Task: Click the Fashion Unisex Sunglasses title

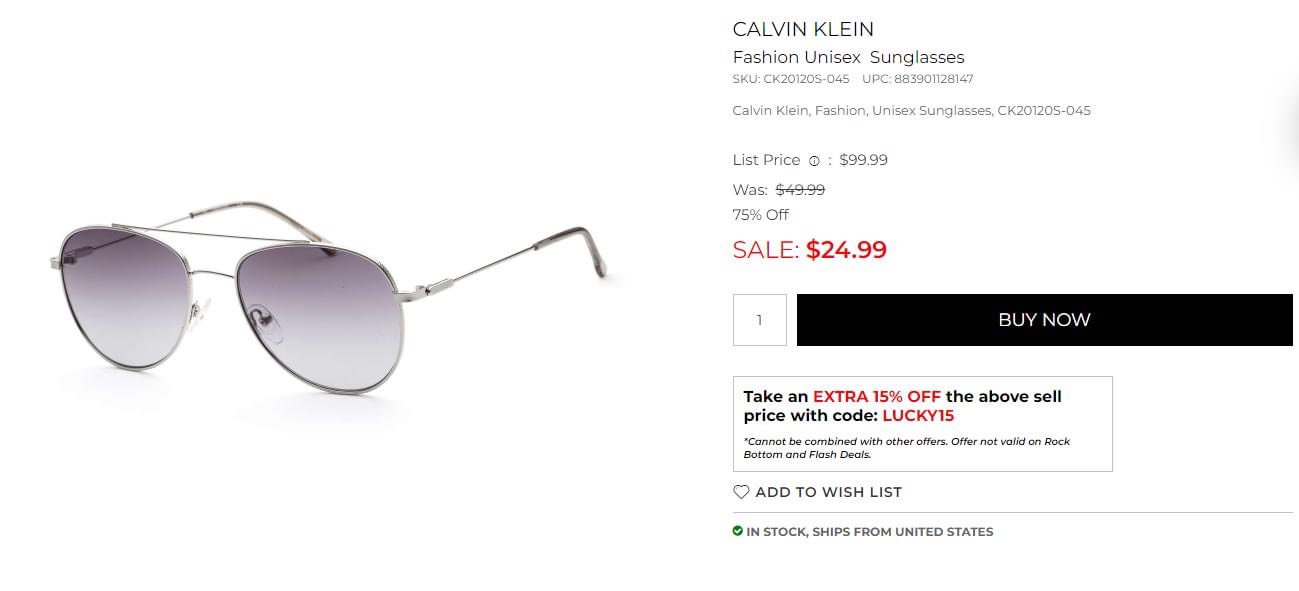Action: [848, 57]
